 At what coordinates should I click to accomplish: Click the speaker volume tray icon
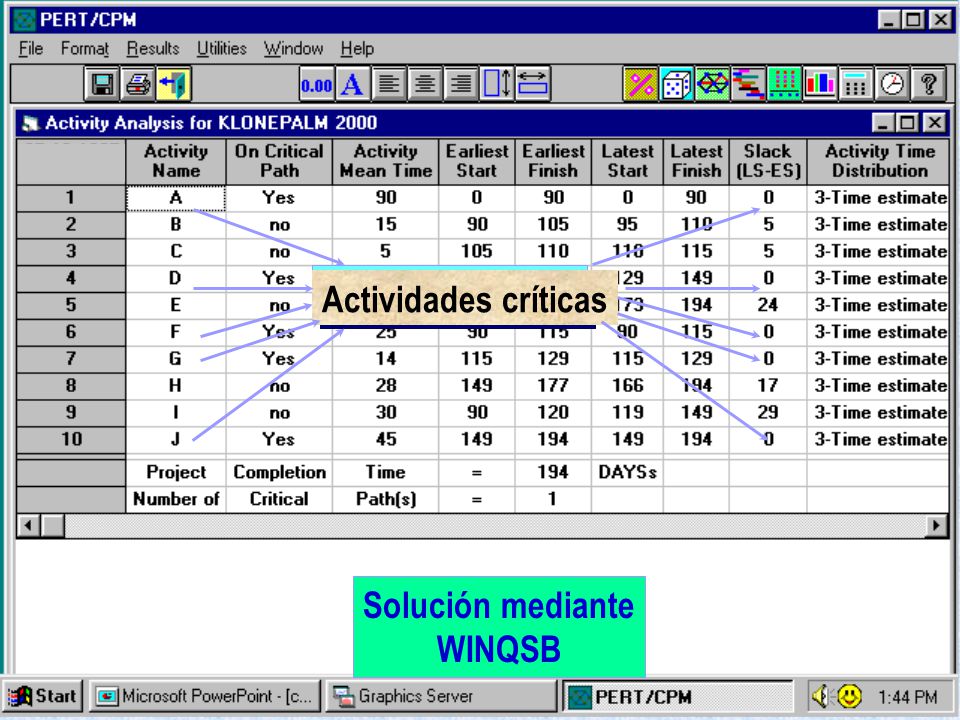click(820, 696)
